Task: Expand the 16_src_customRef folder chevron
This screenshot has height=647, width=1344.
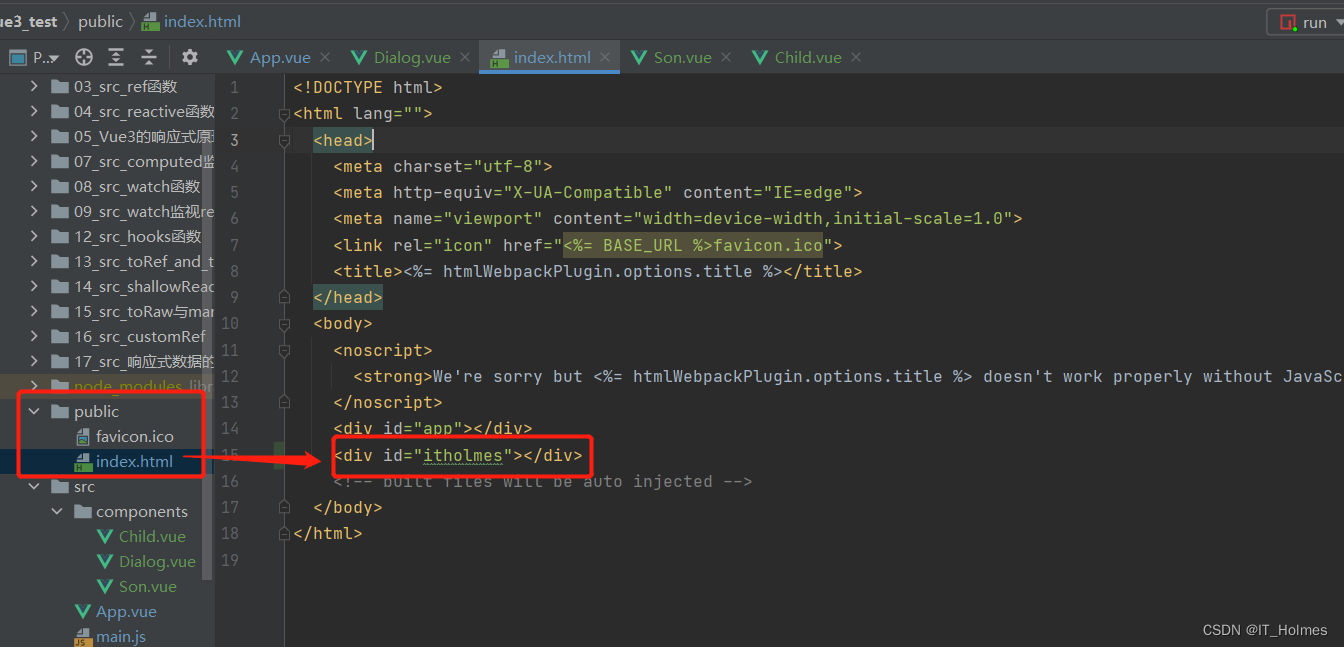Action: [35, 336]
